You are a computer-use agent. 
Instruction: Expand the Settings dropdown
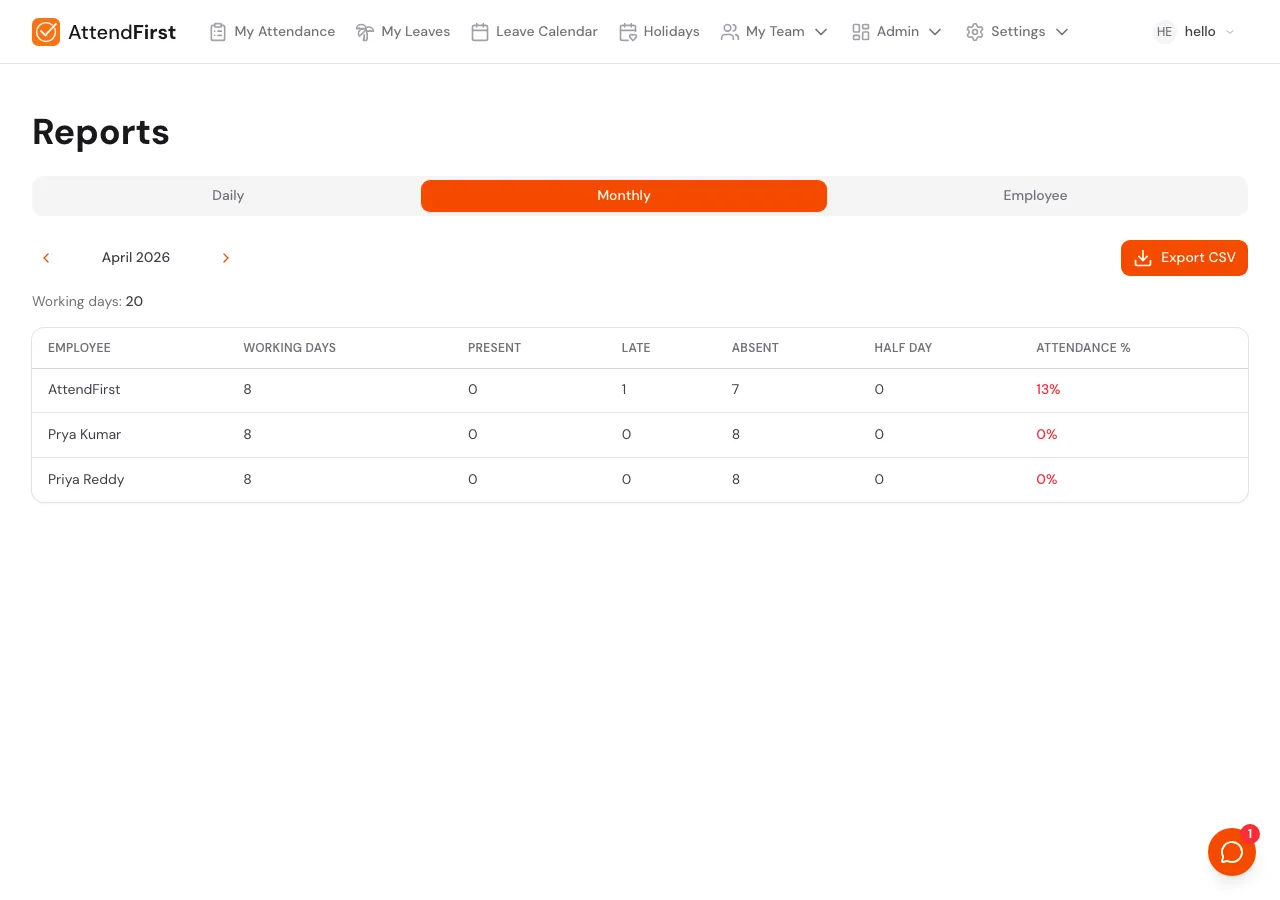1061,31
